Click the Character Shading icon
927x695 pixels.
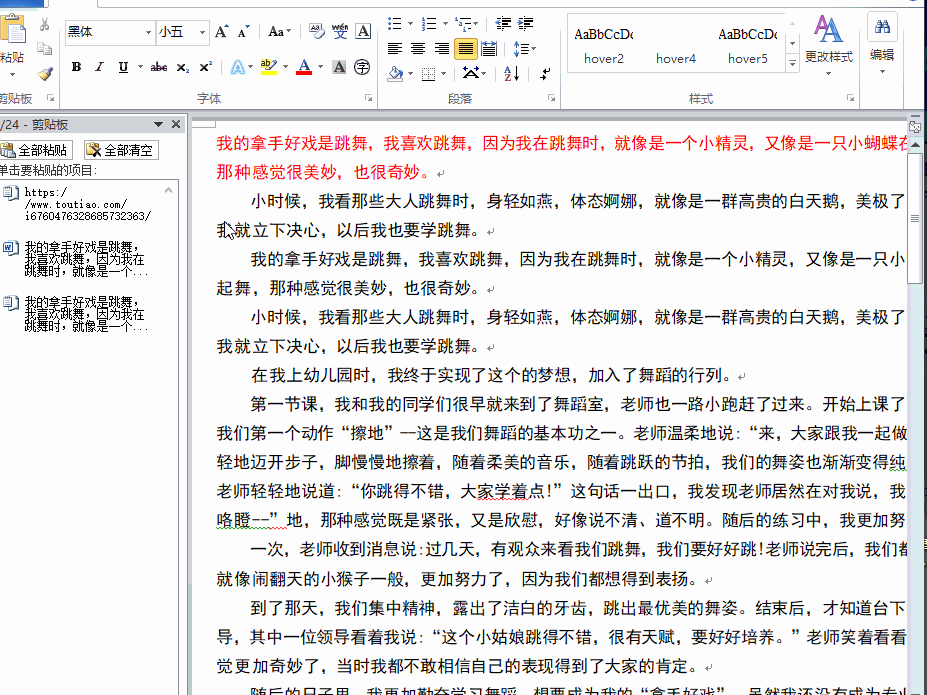pyautogui.click(x=337, y=67)
